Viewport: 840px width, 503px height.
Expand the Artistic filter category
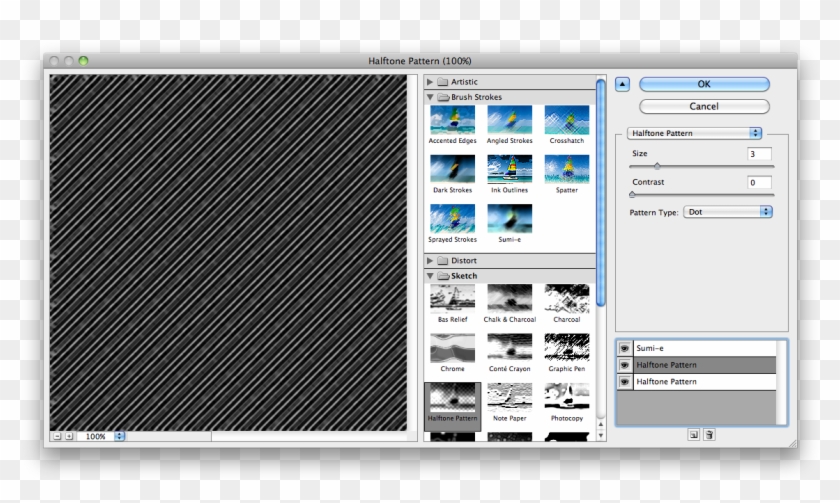tap(430, 82)
